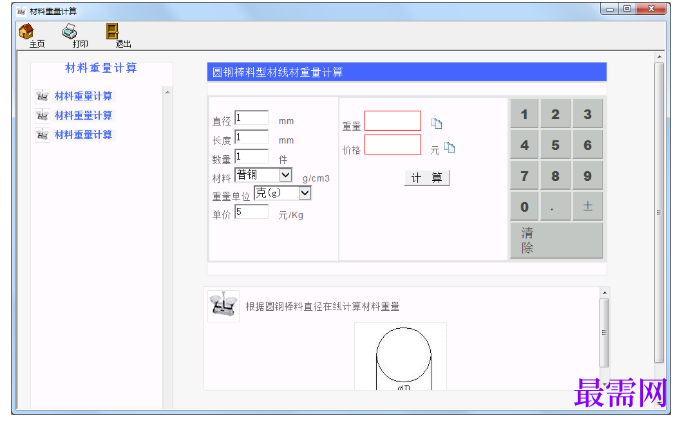
Task: Hit the 清除 clear button on the keypad
Action: pyautogui.click(x=556, y=240)
